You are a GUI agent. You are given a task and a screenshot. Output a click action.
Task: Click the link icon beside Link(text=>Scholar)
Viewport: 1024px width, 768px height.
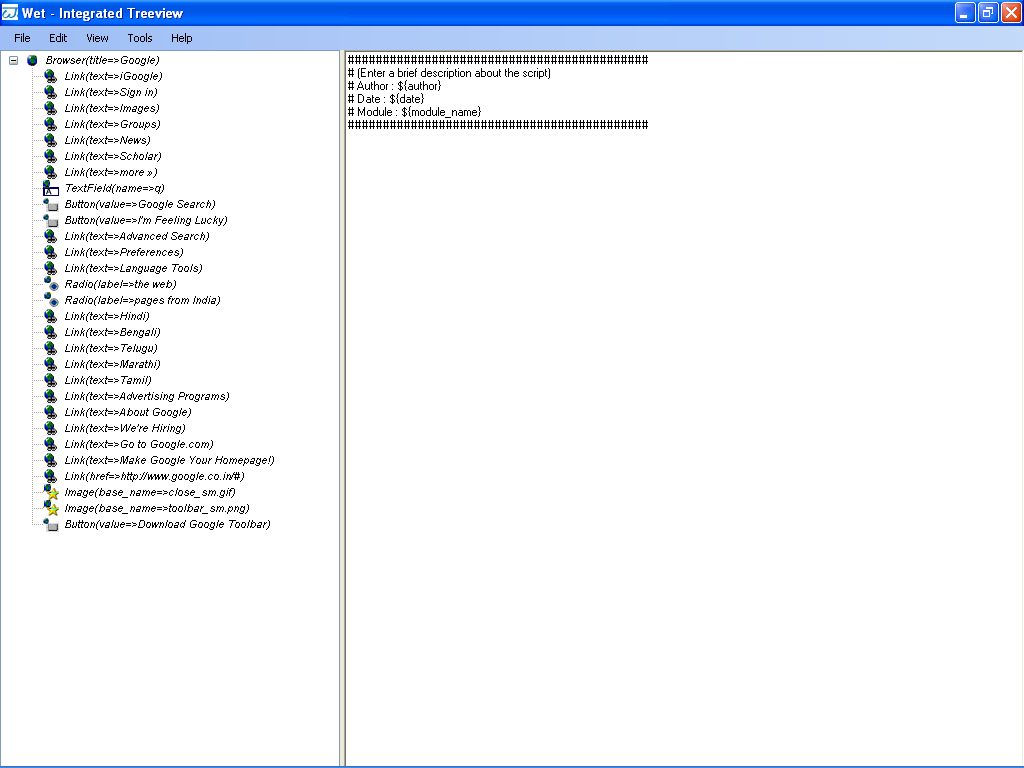pyautogui.click(x=50, y=156)
